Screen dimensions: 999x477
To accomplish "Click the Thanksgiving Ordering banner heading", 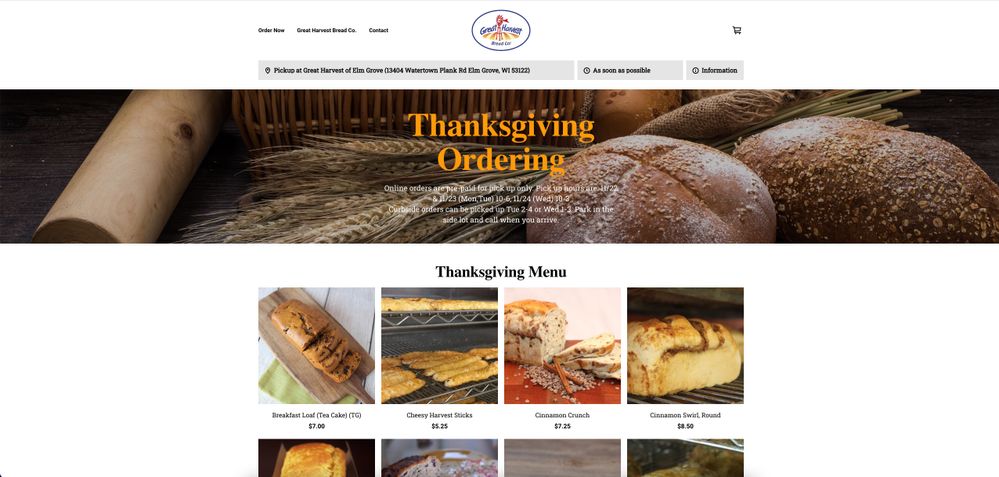I will coord(501,143).
